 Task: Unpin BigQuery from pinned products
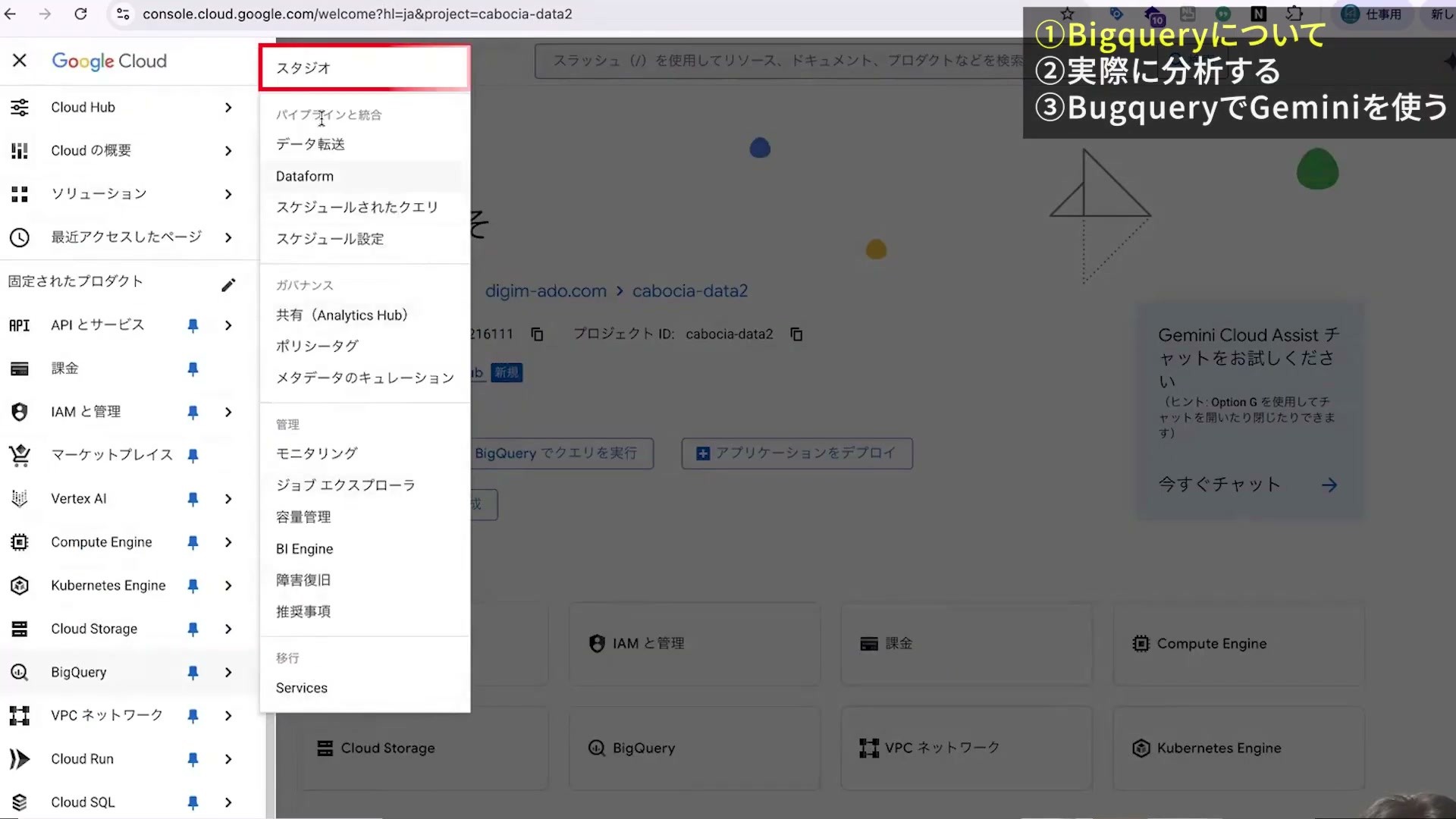coord(193,672)
